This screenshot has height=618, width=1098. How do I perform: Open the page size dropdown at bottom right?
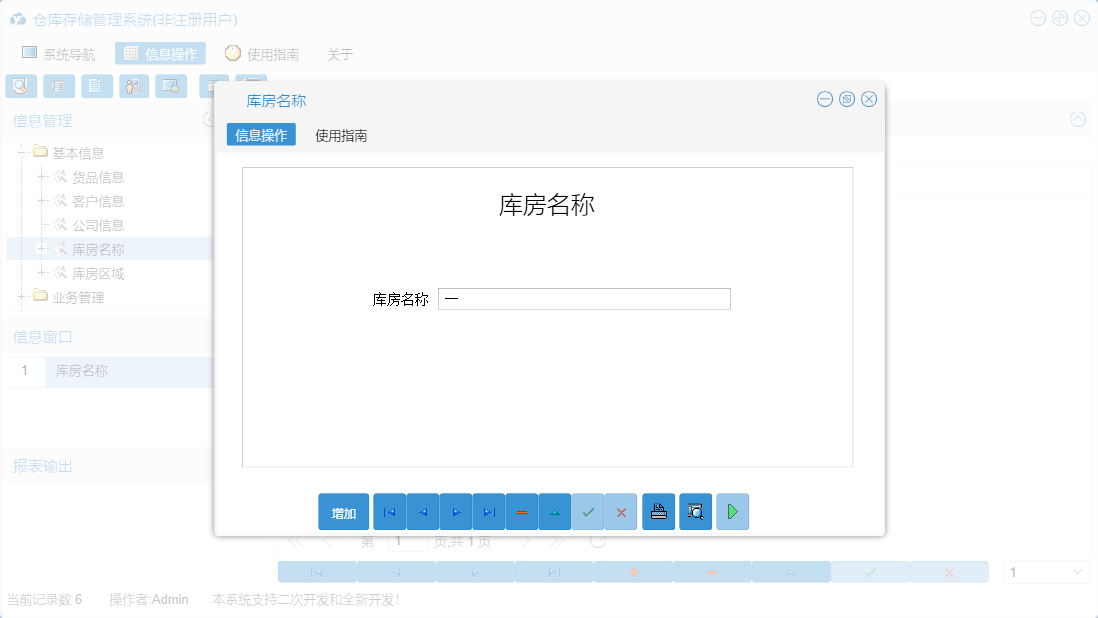point(1045,571)
